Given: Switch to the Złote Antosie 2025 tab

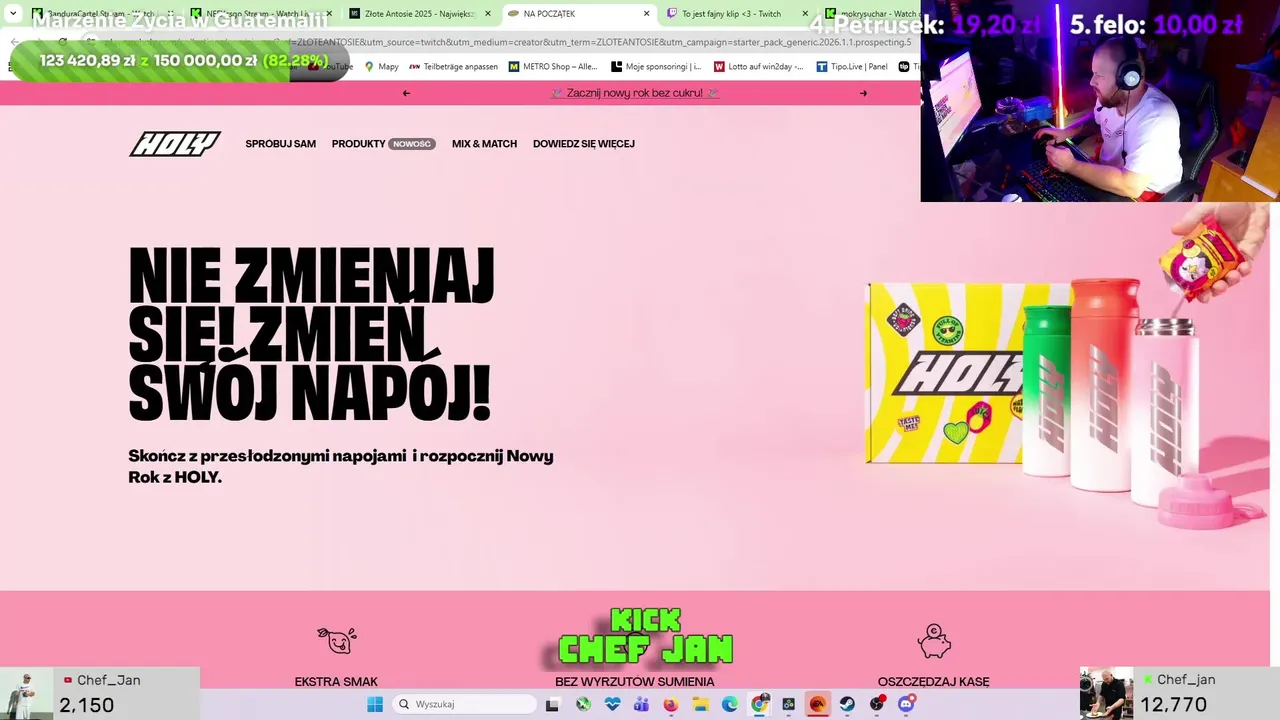Looking at the screenshot, I should point(420,14).
